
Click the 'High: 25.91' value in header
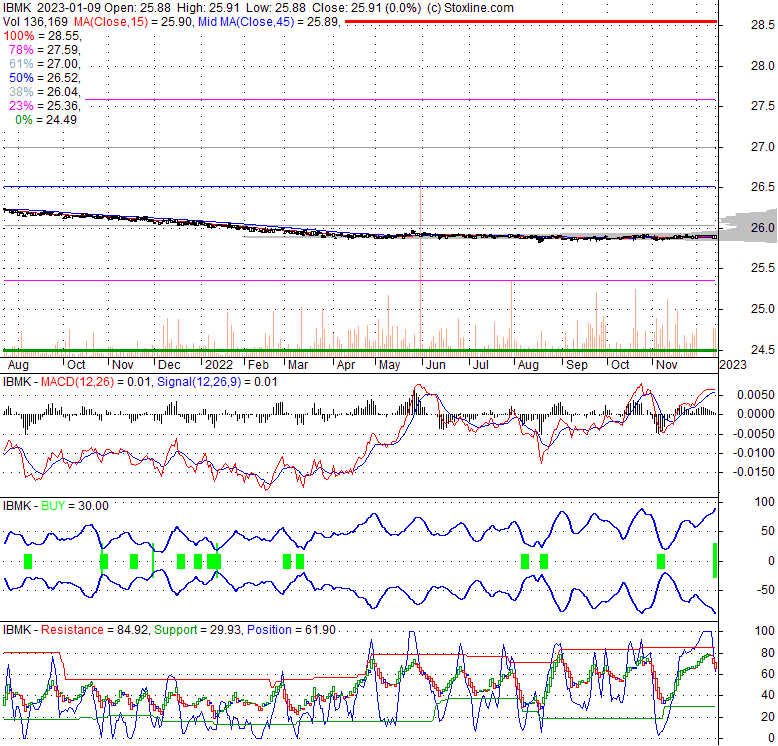207,8
